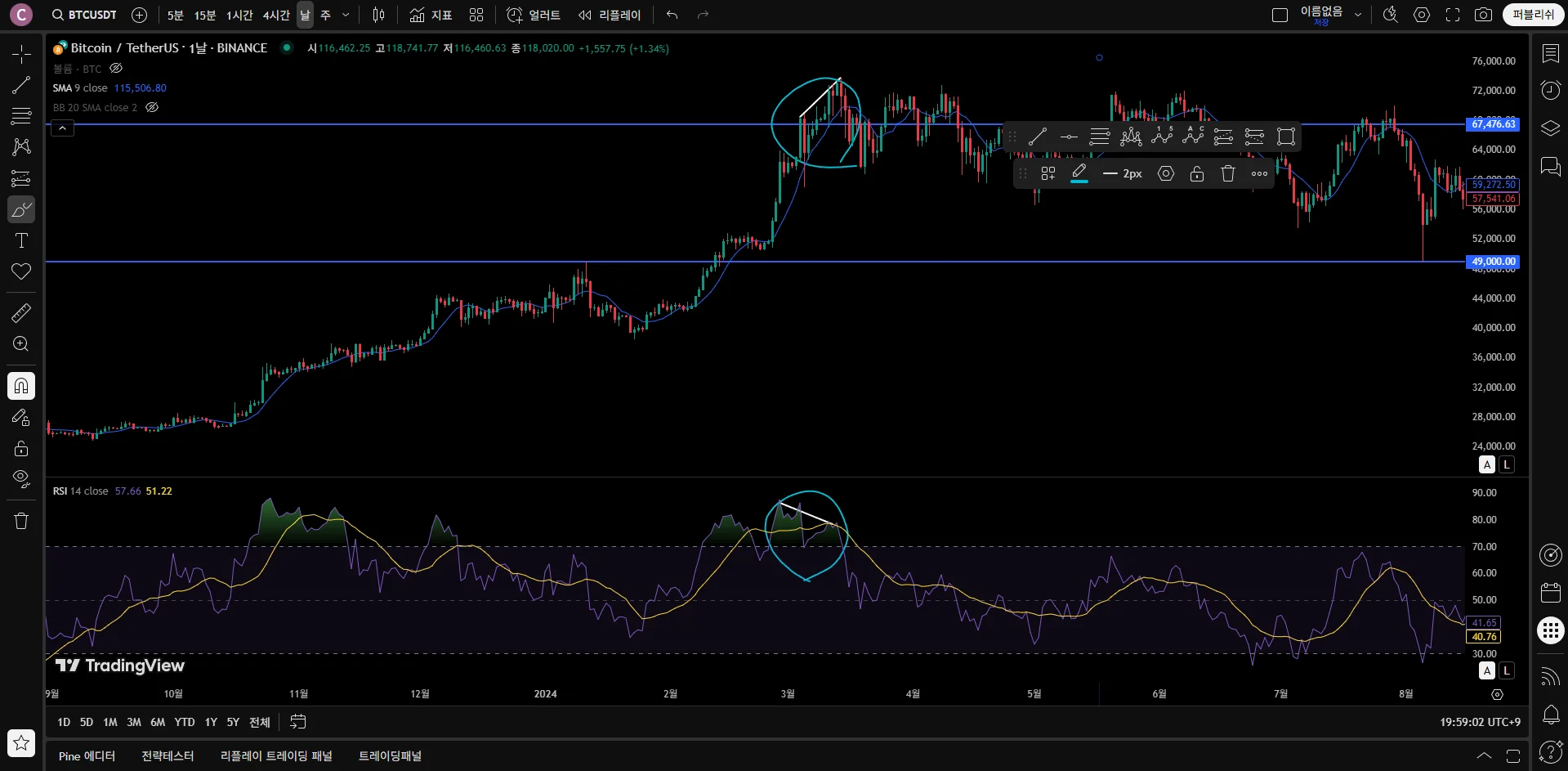Screen dimensions: 1568x771
Task: Collapse the indicator legend chevron
Action: tap(62, 128)
